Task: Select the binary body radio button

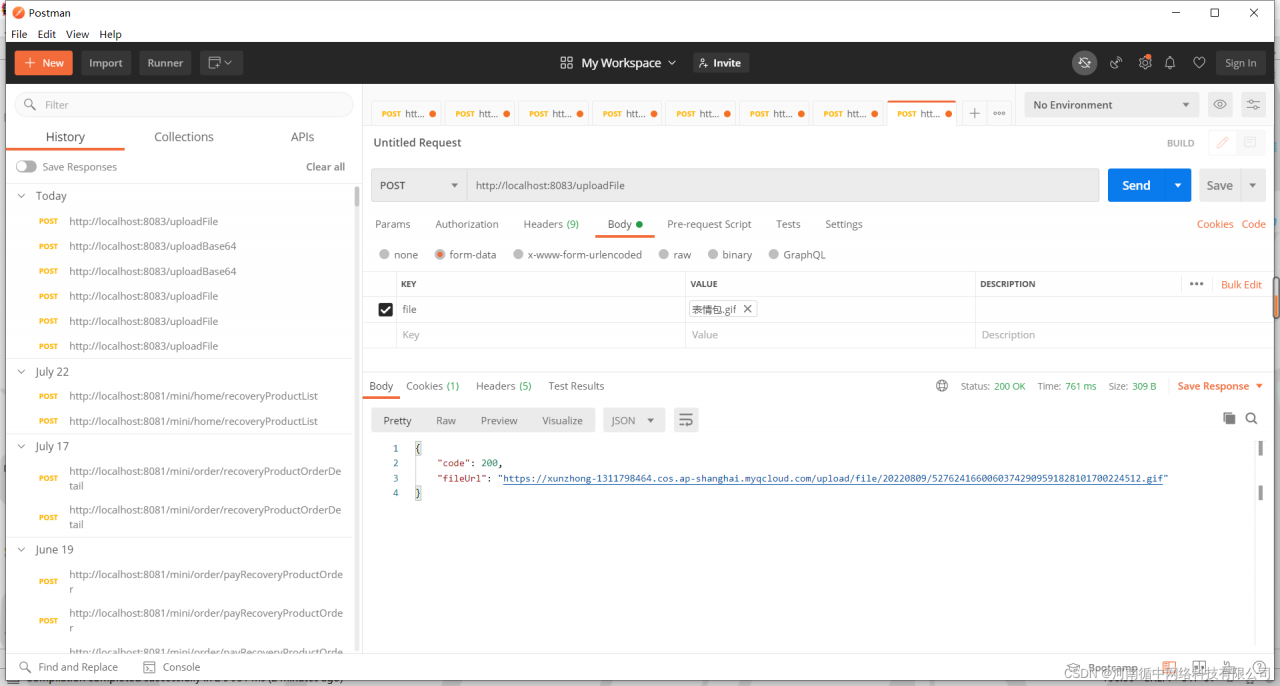Action: pyautogui.click(x=713, y=254)
